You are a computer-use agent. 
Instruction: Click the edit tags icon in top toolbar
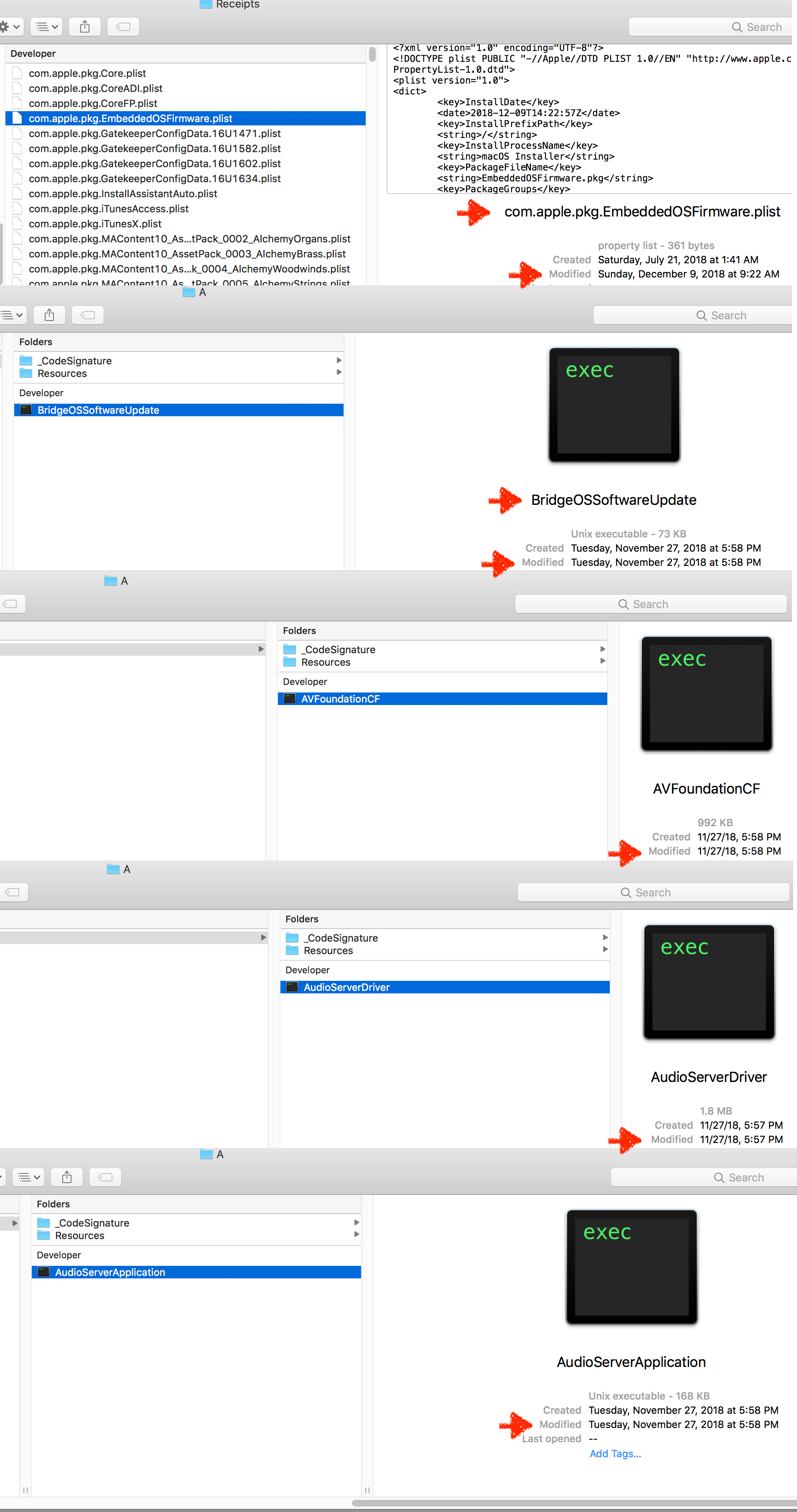pyautogui.click(x=123, y=26)
